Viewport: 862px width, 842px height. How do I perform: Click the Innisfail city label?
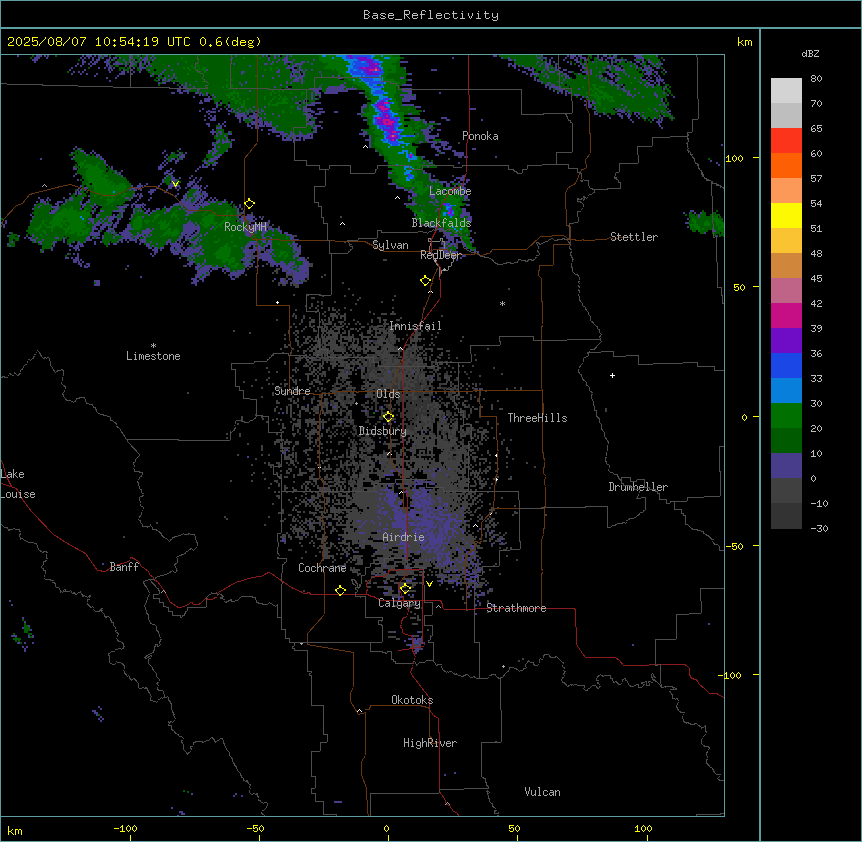415,326
